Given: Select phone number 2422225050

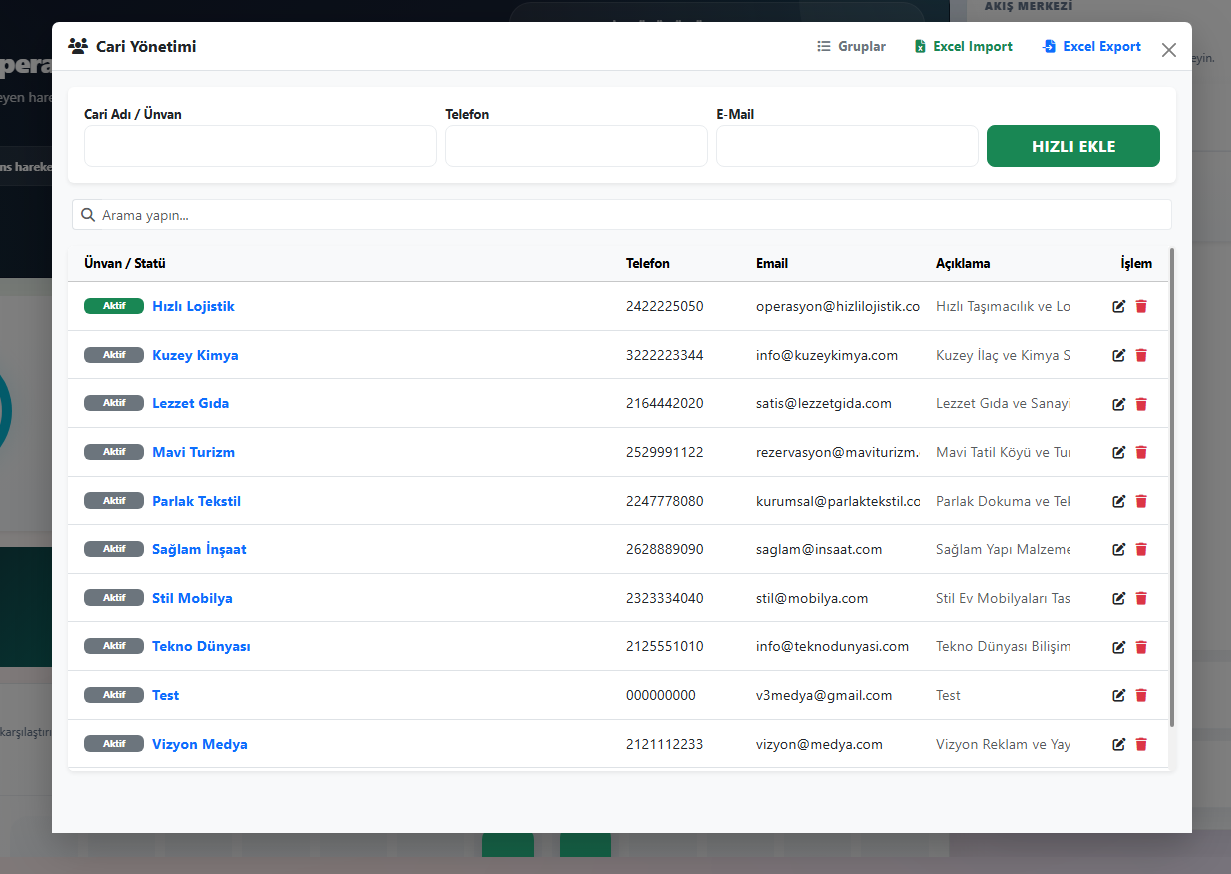Looking at the screenshot, I should coord(665,306).
